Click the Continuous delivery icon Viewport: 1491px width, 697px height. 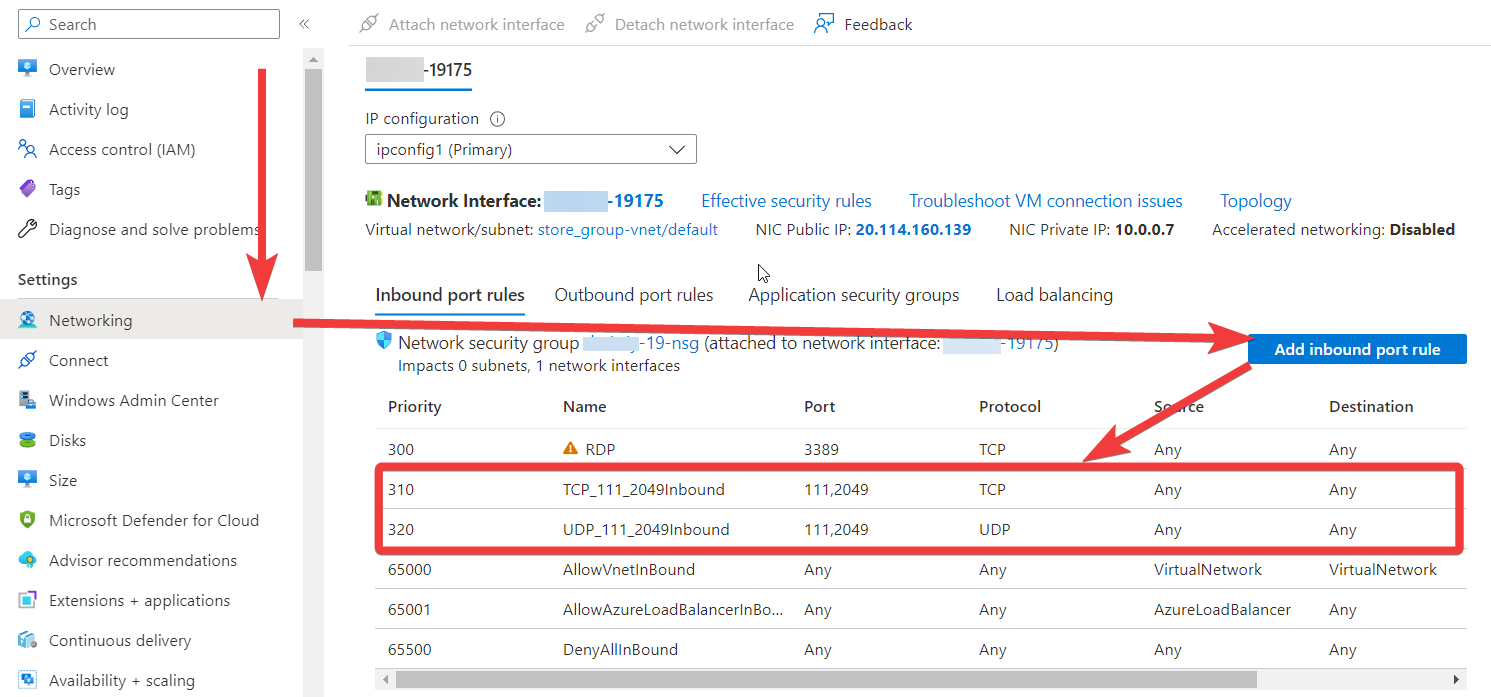pyautogui.click(x=28, y=640)
